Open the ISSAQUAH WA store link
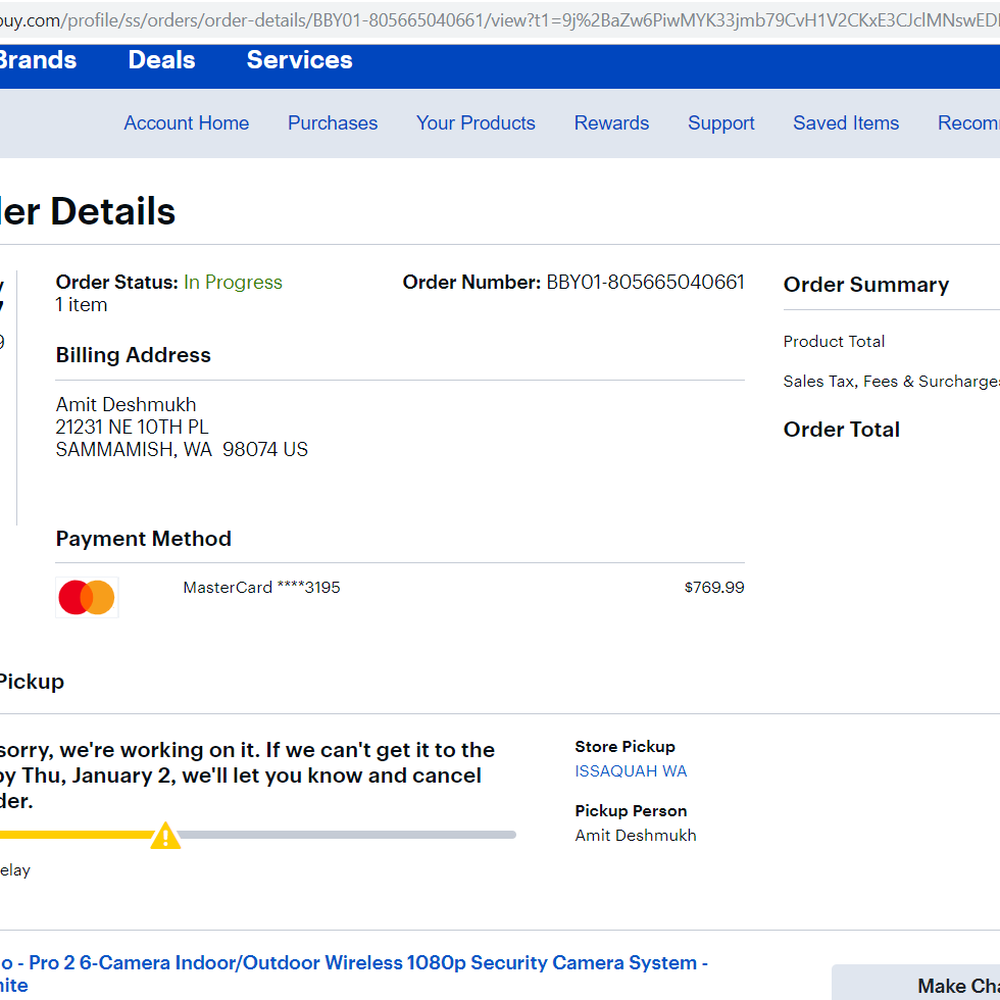The height and width of the screenshot is (1000, 1000). [x=630, y=771]
